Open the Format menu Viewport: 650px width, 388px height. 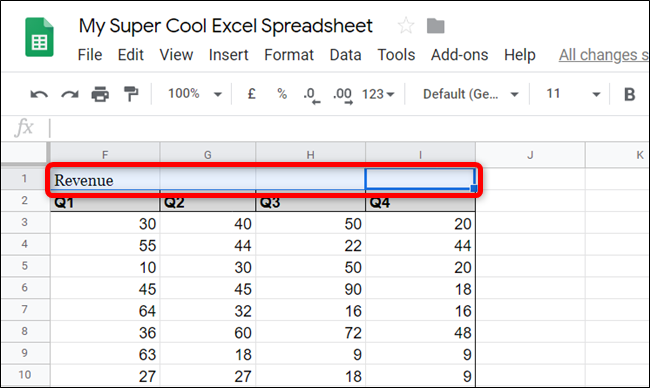click(289, 55)
